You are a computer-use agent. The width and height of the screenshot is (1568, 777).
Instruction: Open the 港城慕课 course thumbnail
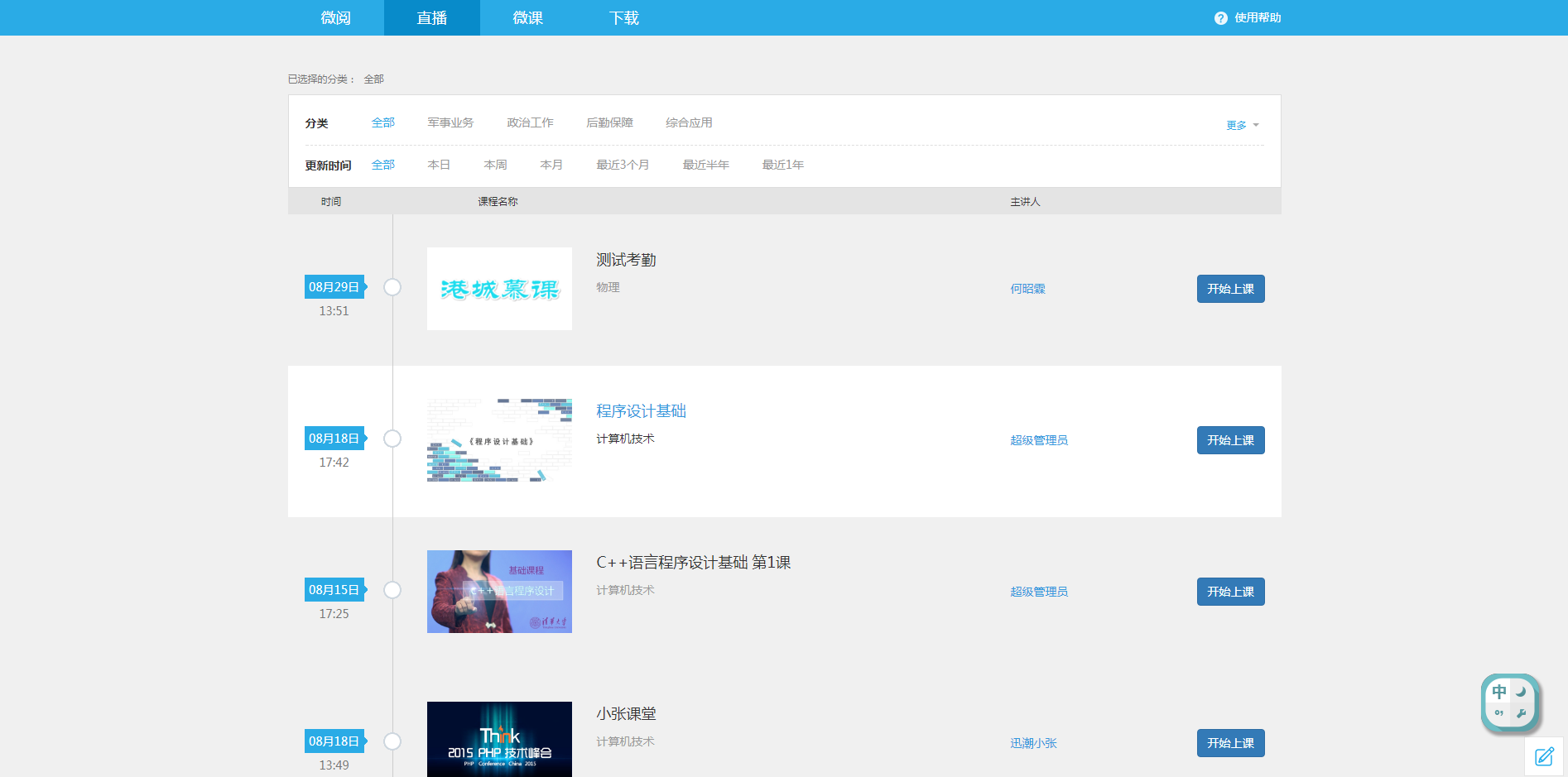(x=499, y=289)
